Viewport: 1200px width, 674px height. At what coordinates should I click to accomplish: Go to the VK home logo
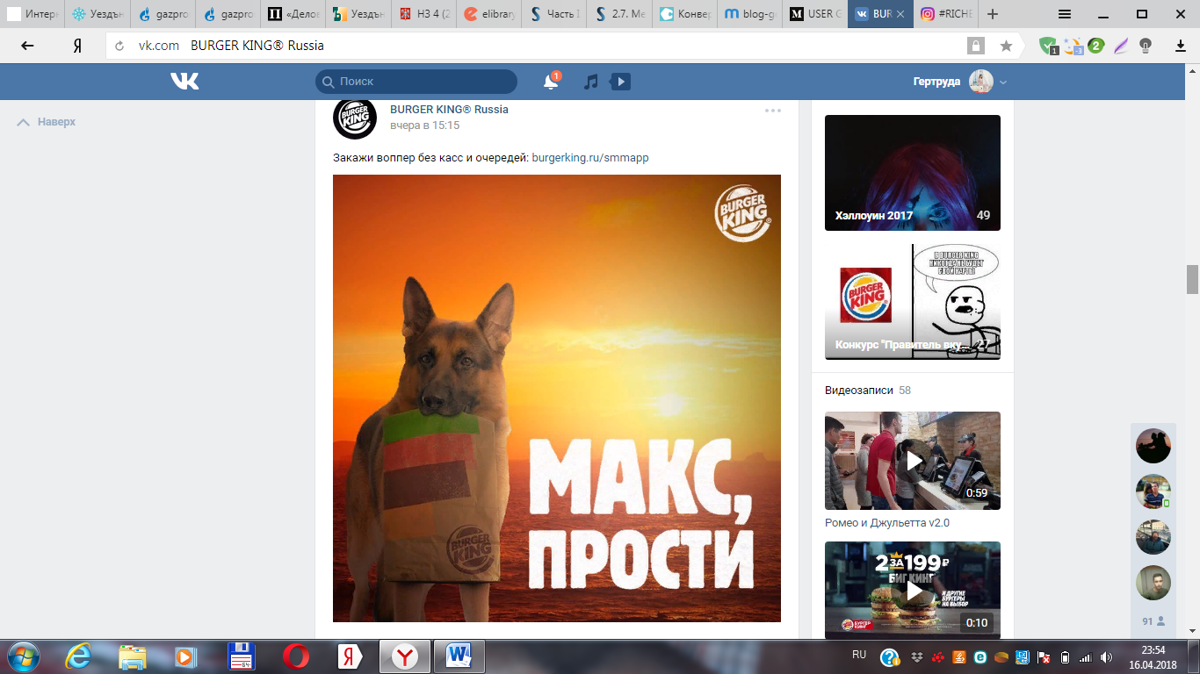coord(185,81)
